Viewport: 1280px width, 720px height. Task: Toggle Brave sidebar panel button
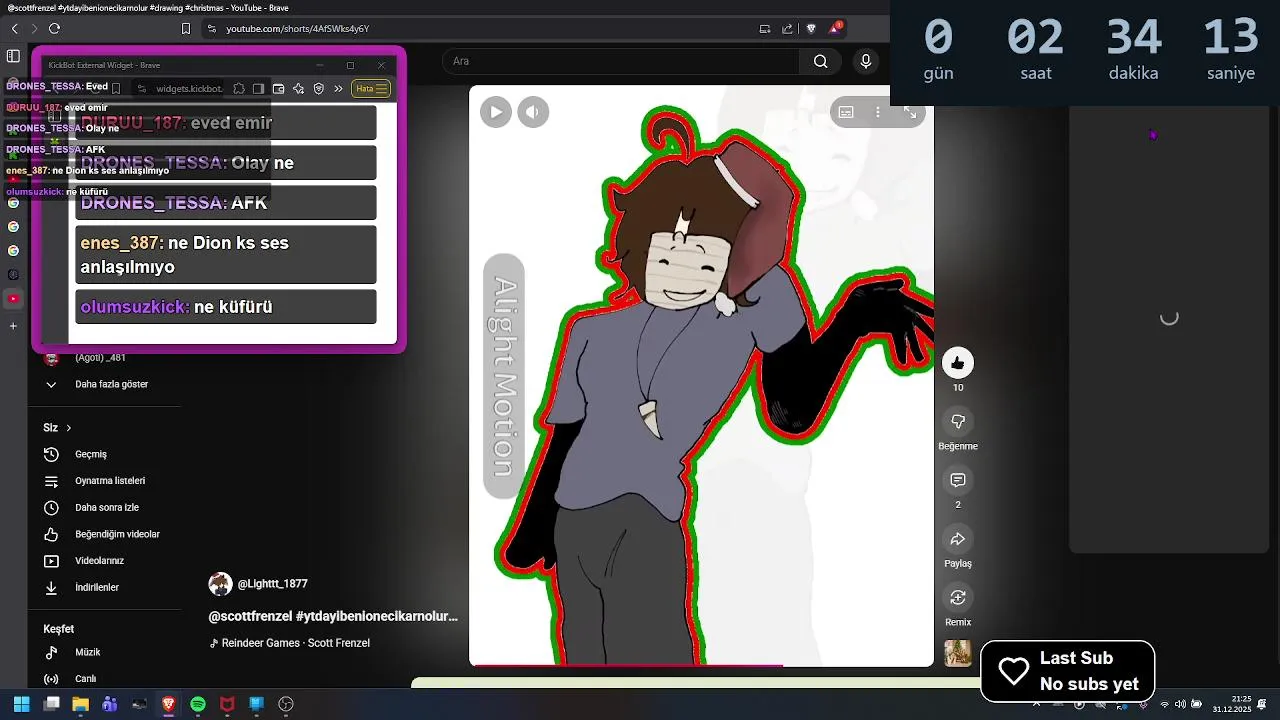point(13,56)
